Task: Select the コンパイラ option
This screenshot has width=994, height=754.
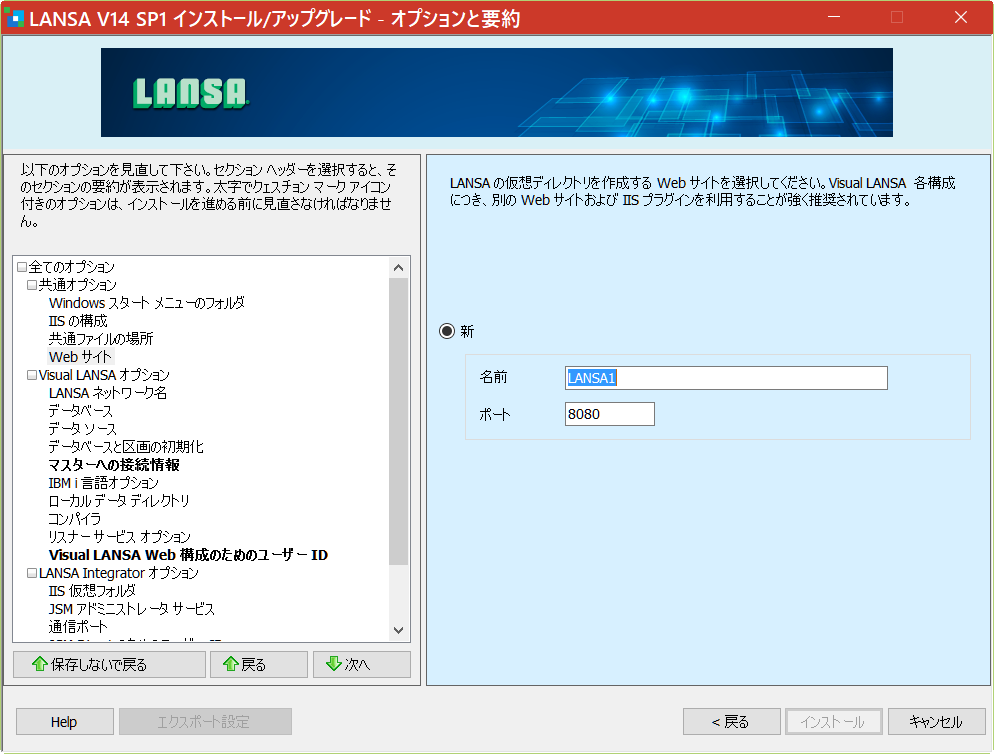Action: 75,519
